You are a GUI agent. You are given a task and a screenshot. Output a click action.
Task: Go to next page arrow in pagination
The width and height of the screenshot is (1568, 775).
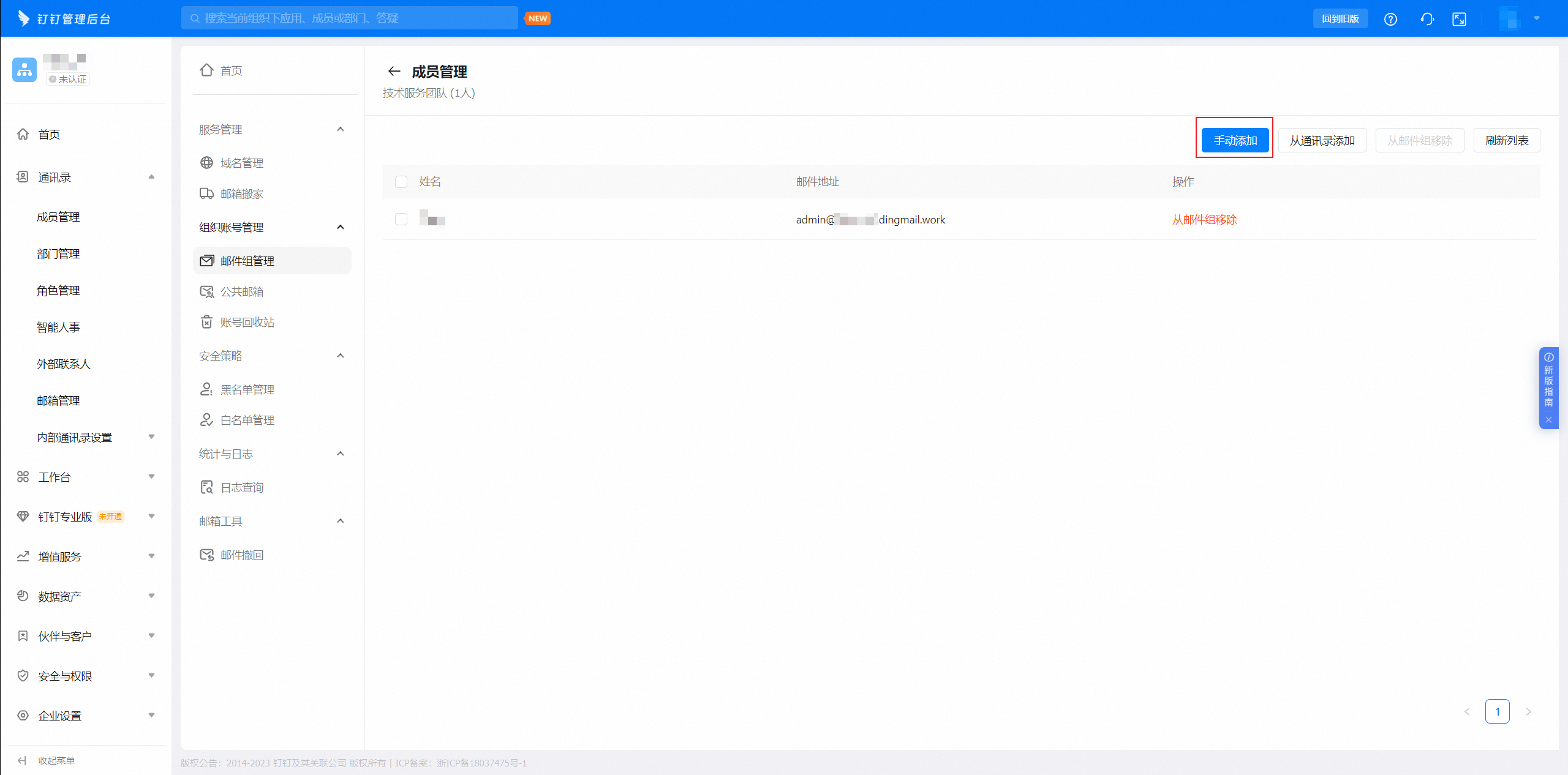[x=1528, y=711]
